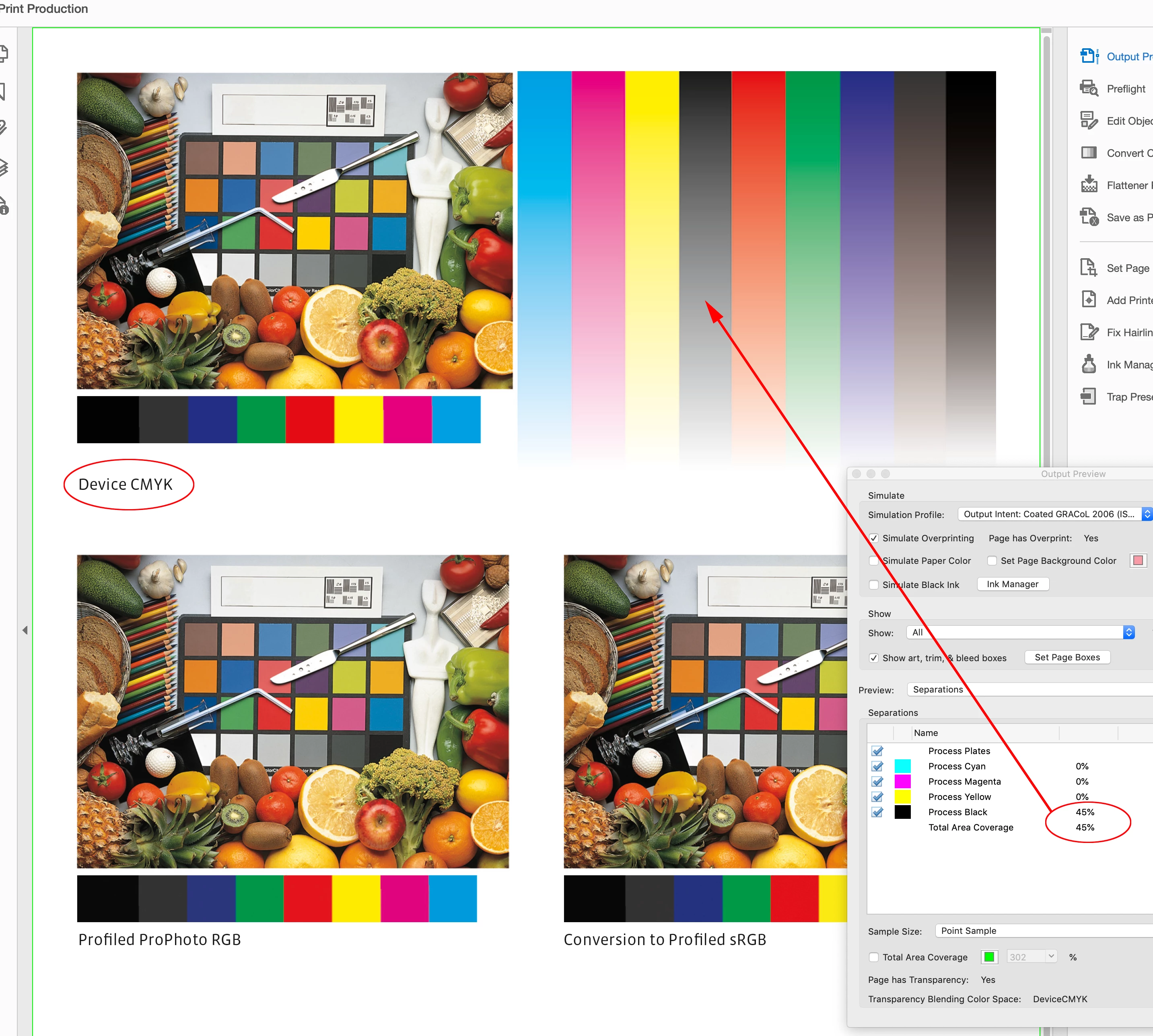Select the Edit Object tool icon
Screen dimensions: 1153x1036
point(1089,121)
